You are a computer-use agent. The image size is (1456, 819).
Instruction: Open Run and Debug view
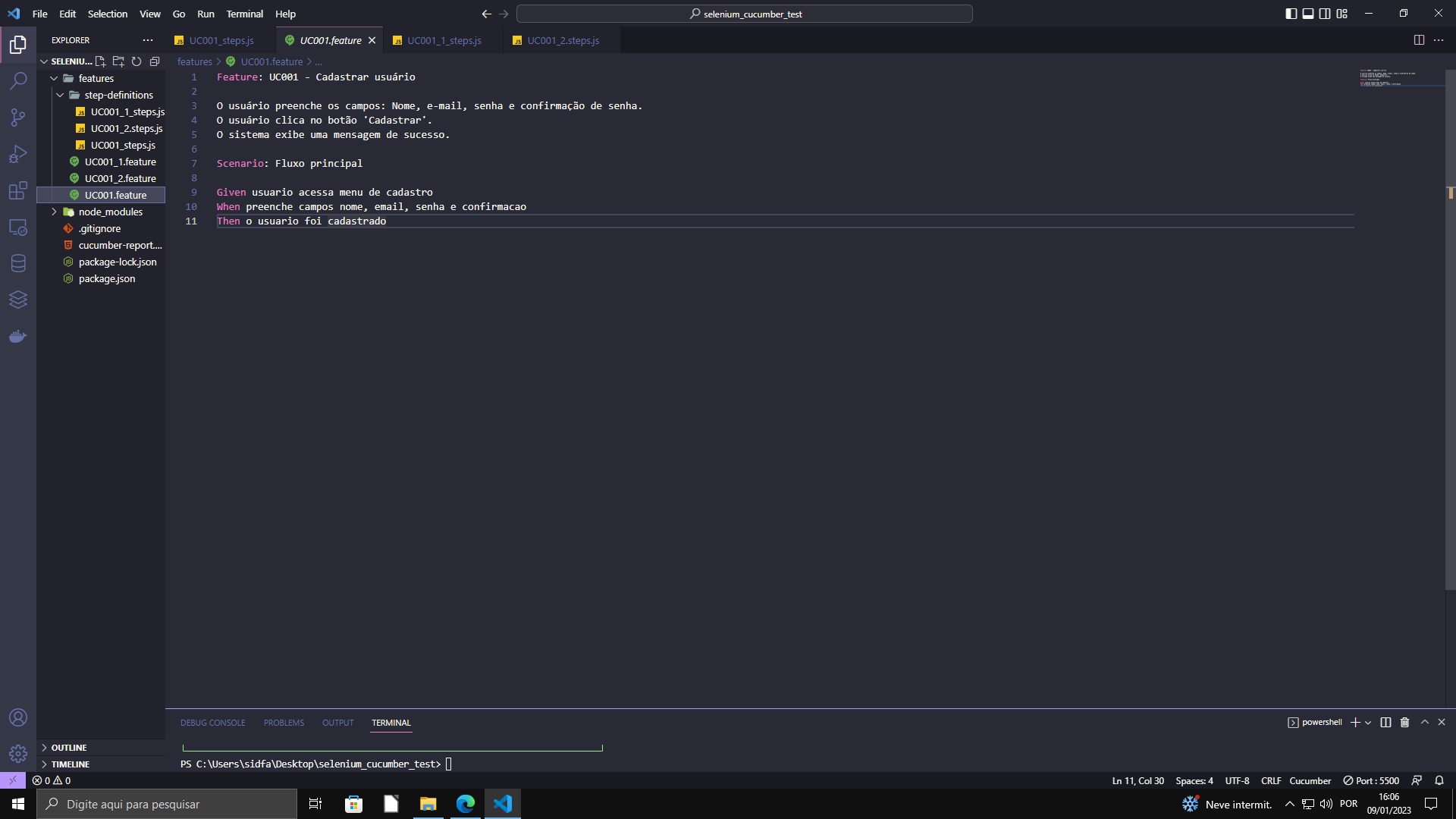(18, 154)
